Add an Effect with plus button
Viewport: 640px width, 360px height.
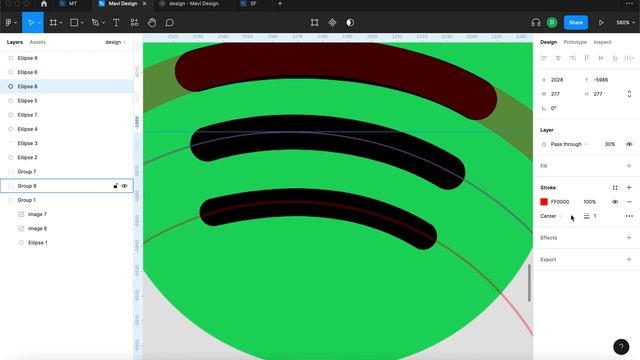tap(629, 238)
